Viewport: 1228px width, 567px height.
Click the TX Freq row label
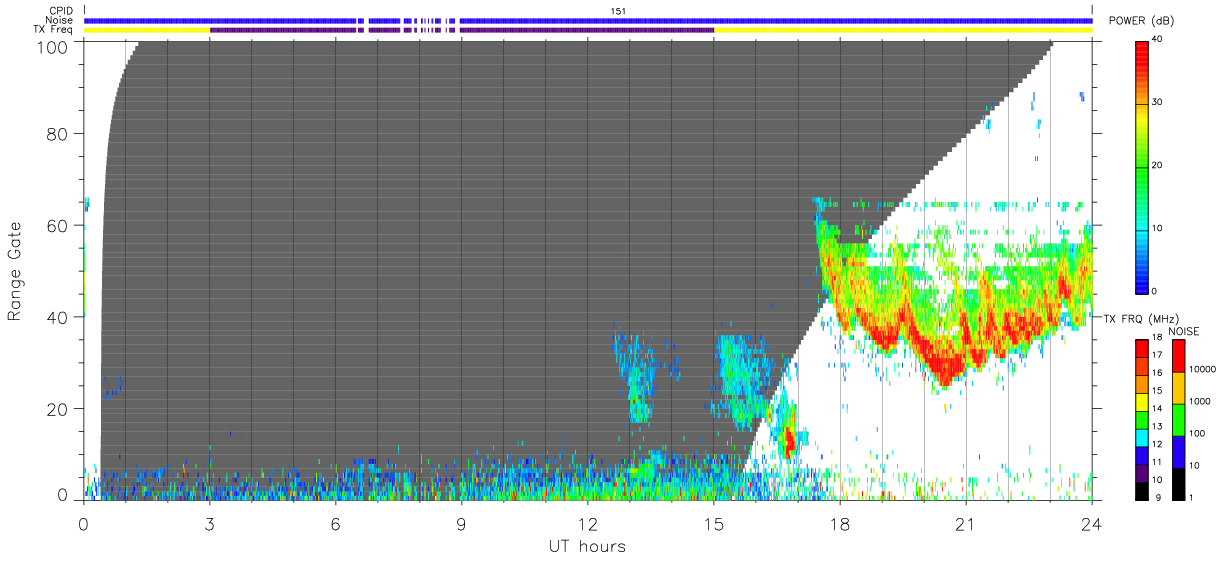point(54,30)
